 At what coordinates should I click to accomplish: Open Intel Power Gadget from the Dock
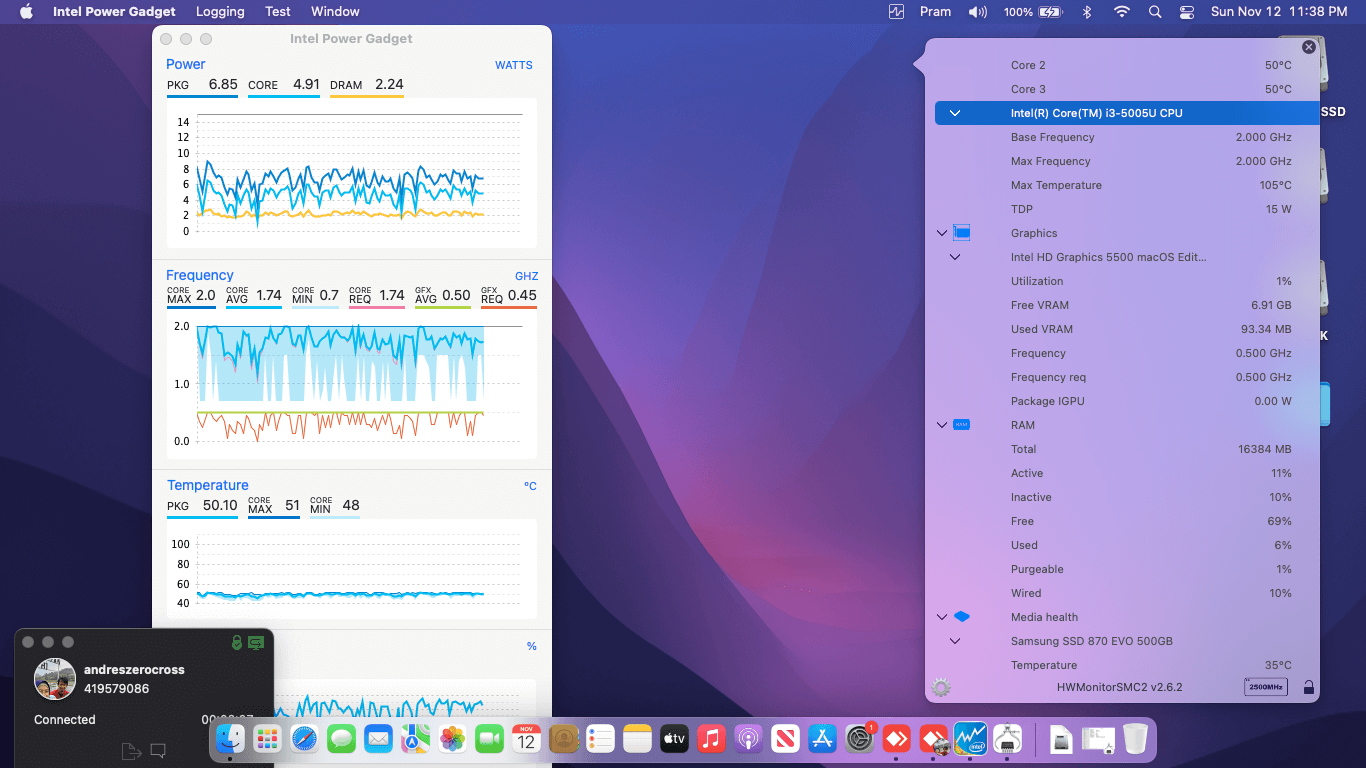970,739
